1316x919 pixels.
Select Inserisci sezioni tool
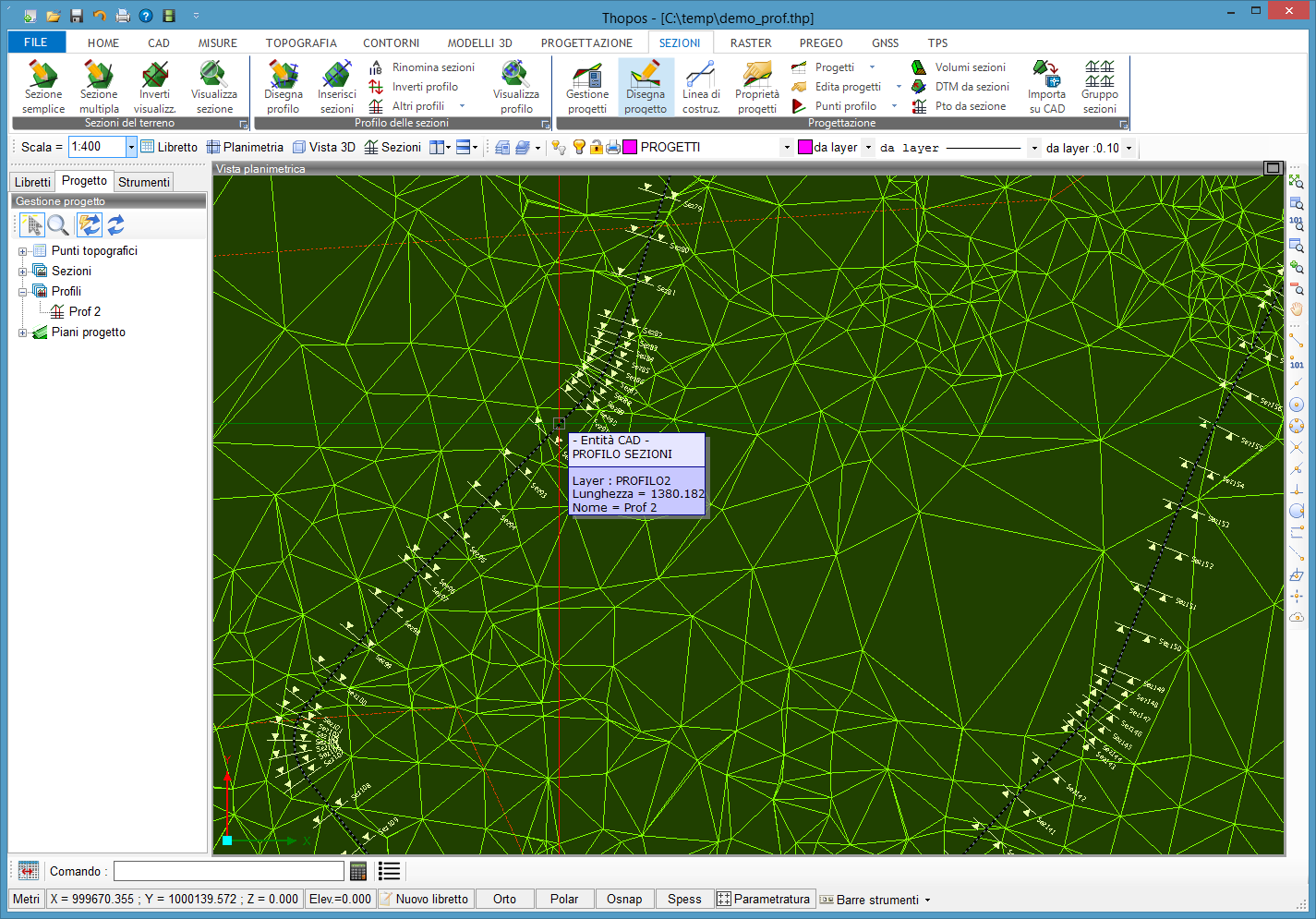(x=337, y=87)
